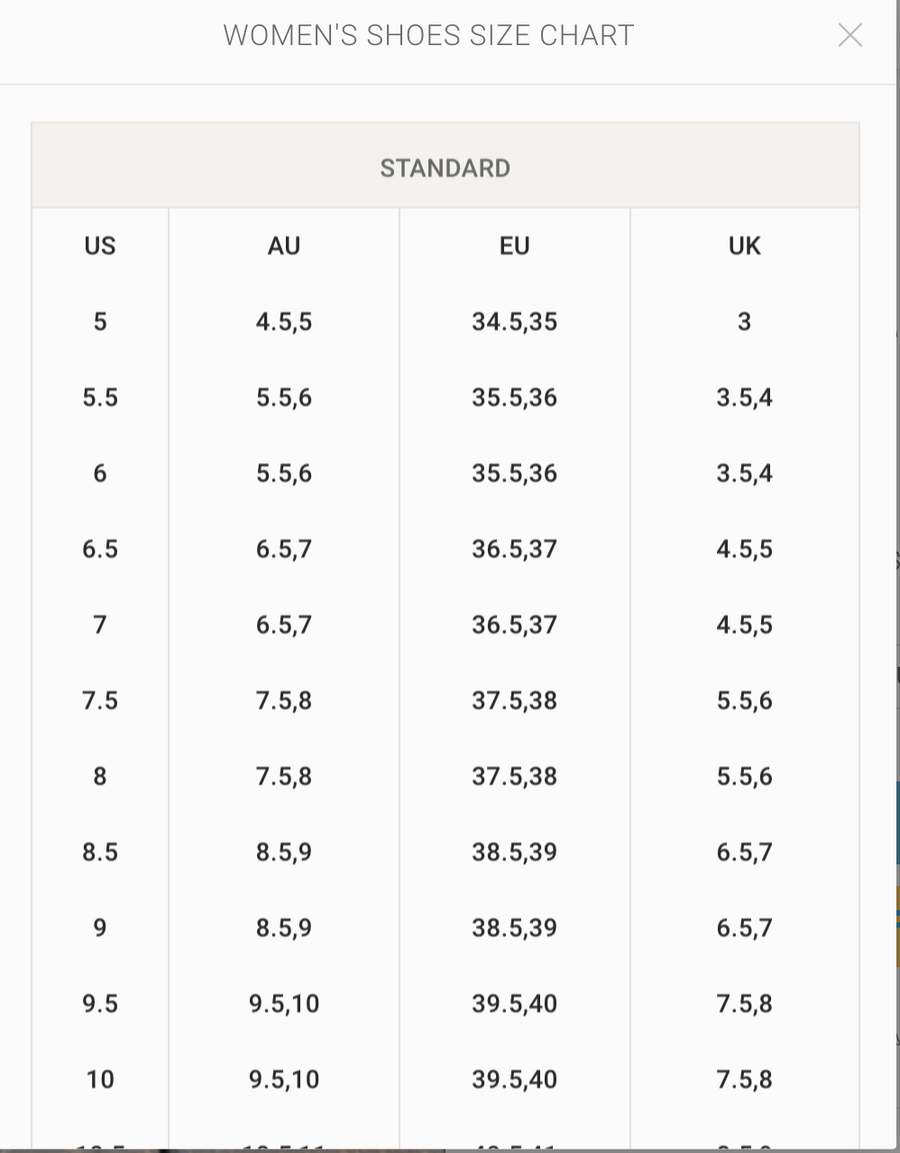
Task: Select the AU column header
Action: [284, 246]
